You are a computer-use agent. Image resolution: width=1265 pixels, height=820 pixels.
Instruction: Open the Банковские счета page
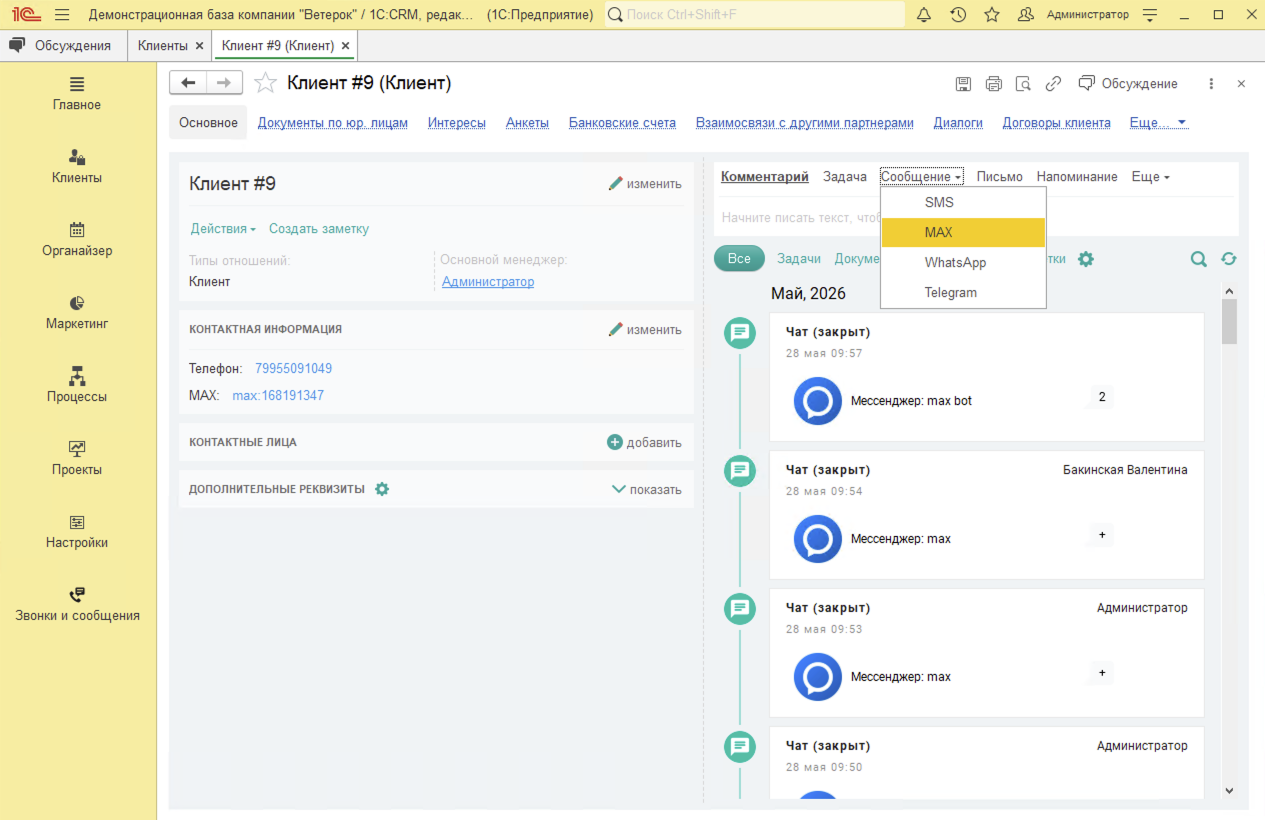point(622,123)
